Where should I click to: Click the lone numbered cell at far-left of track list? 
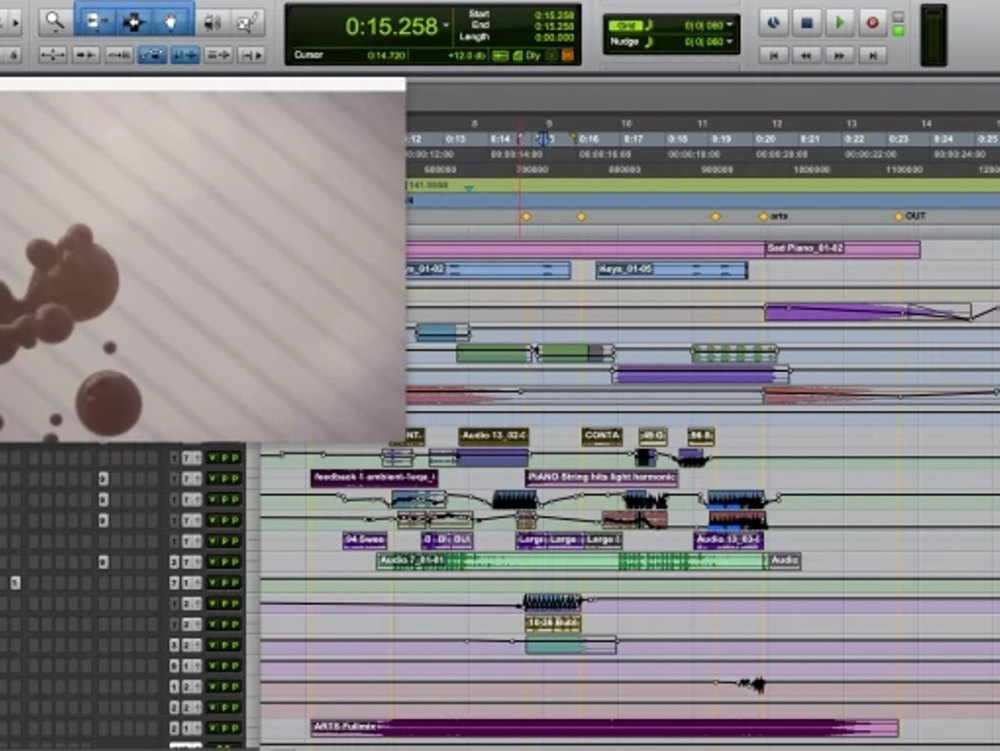point(15,583)
